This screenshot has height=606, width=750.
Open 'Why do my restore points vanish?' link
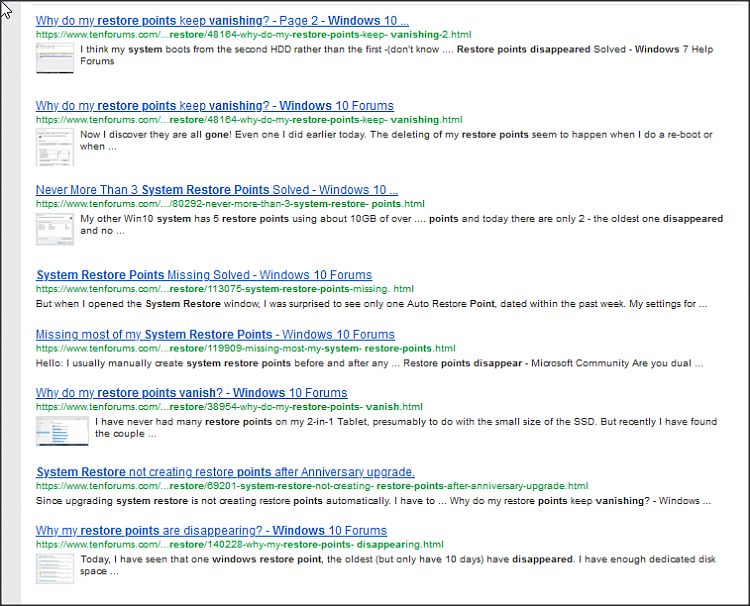coord(191,393)
